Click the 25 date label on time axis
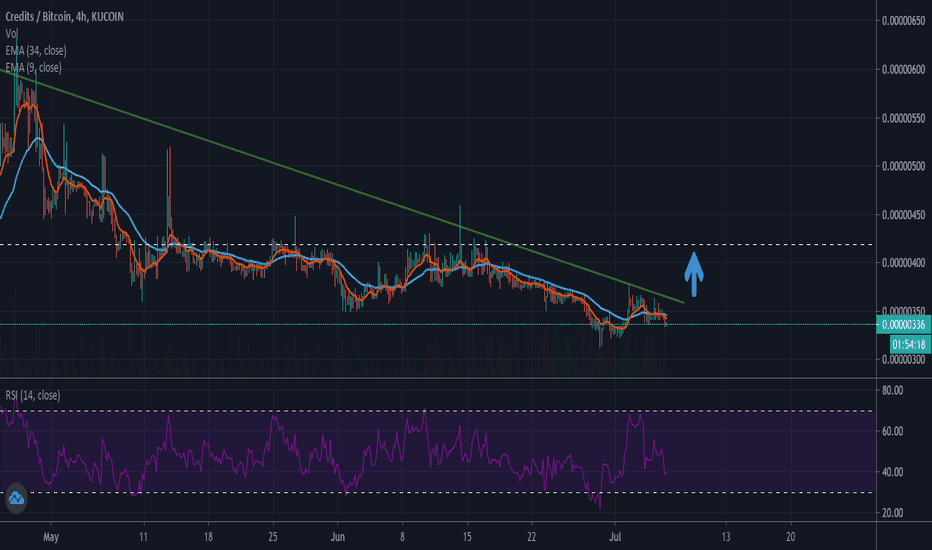 click(x=273, y=537)
